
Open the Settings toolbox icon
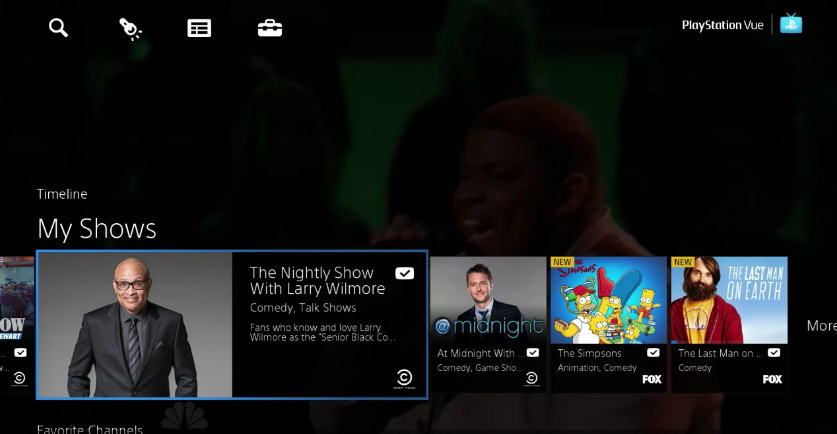pos(270,28)
